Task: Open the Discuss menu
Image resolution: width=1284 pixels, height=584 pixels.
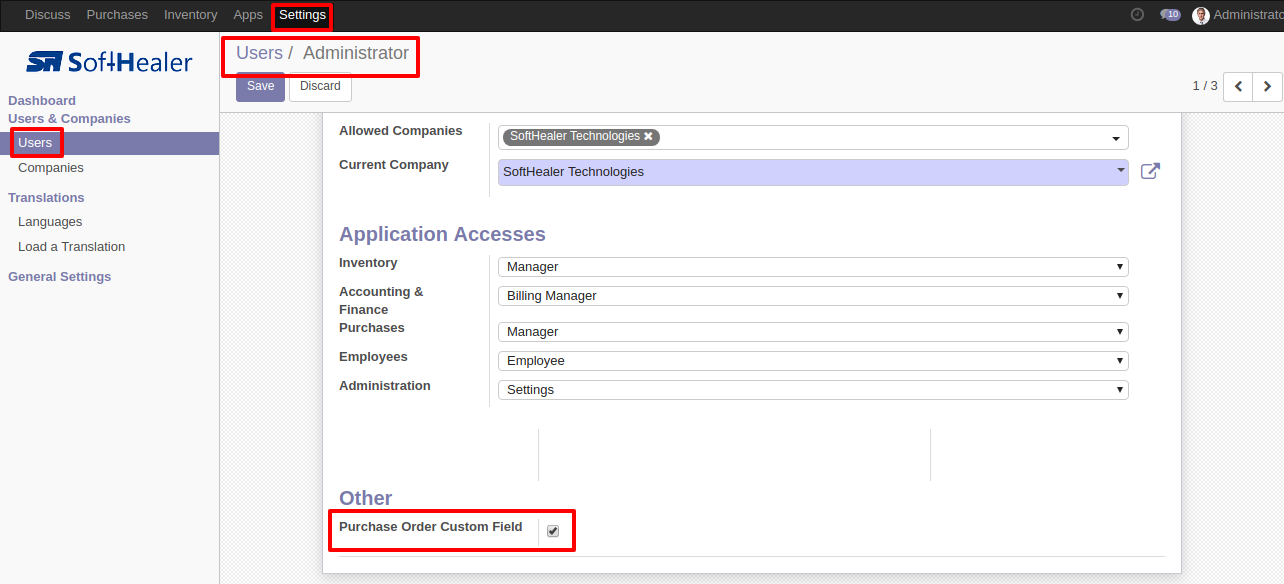Action: [x=48, y=15]
